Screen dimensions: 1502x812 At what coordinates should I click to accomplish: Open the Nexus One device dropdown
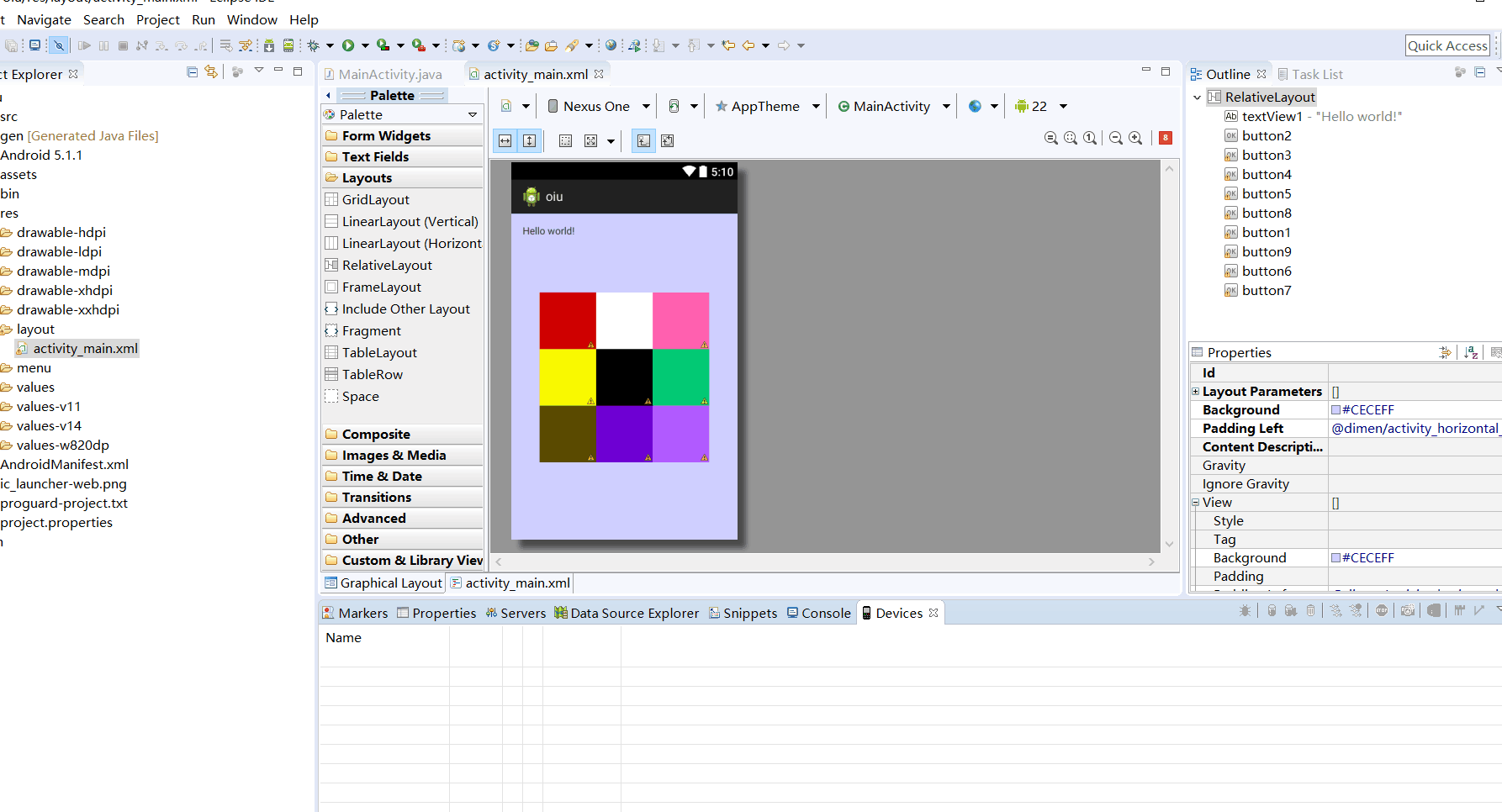coord(598,106)
